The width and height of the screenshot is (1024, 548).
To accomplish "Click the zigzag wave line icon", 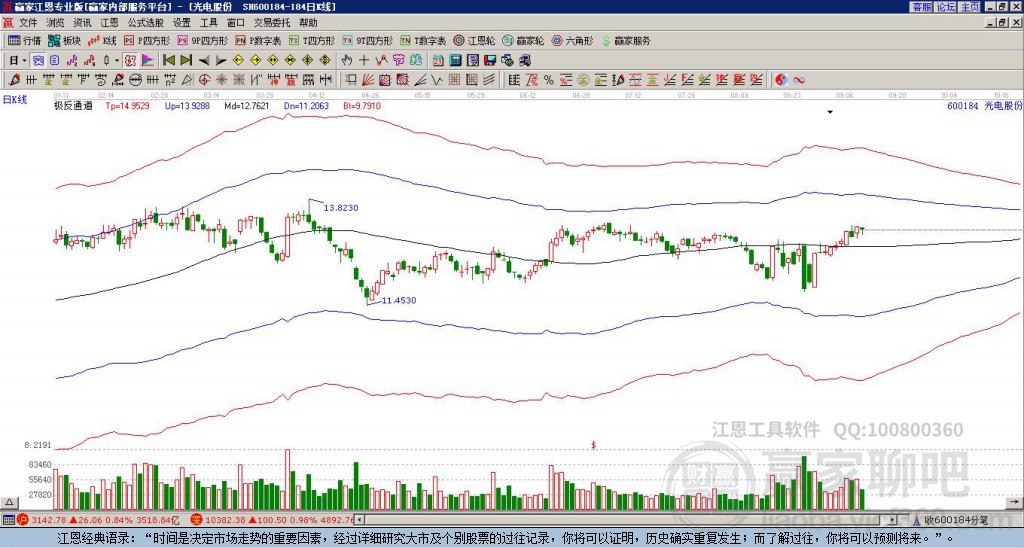I will (436, 80).
